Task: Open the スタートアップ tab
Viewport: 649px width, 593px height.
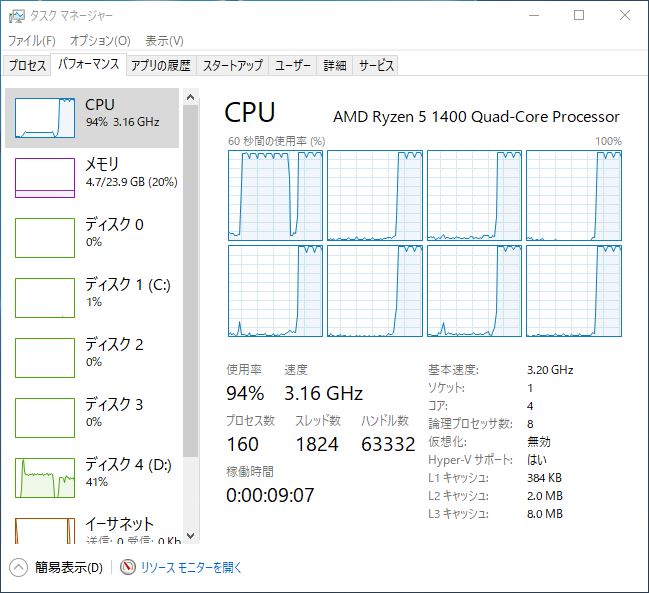Action: tap(233, 65)
